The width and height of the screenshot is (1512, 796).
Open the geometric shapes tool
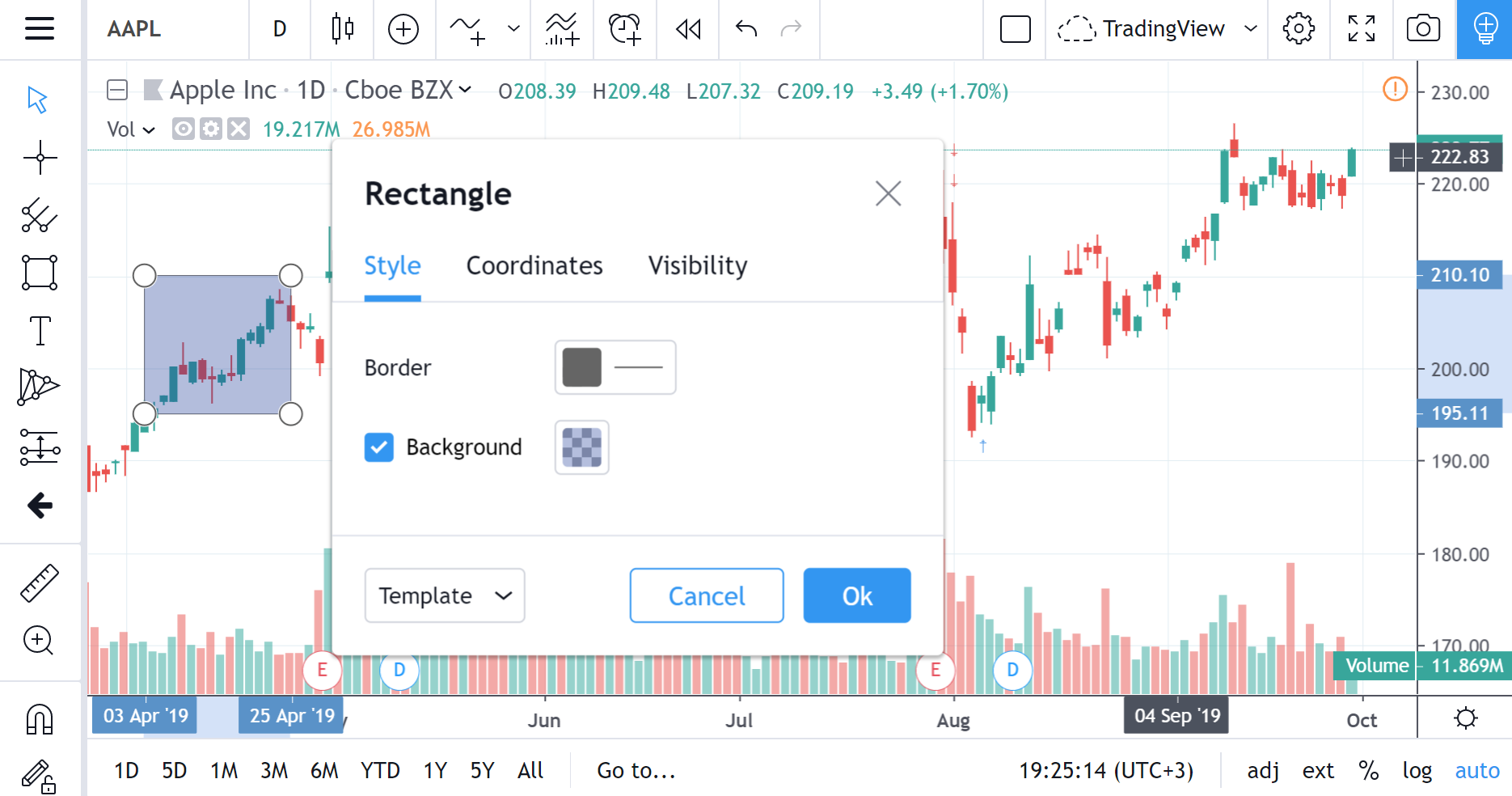[38, 273]
